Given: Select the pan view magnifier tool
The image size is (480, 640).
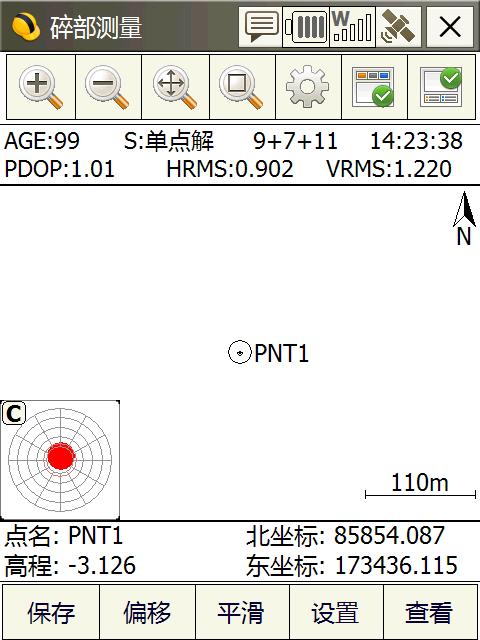Looking at the screenshot, I should tap(176, 87).
